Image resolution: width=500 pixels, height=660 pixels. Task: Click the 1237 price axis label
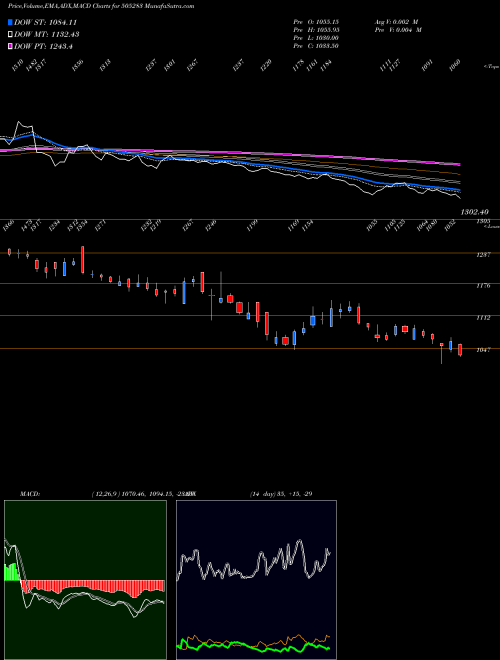click(483, 255)
